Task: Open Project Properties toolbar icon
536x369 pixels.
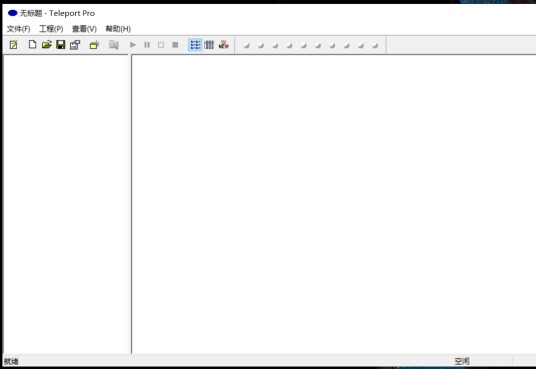Action: click(75, 45)
